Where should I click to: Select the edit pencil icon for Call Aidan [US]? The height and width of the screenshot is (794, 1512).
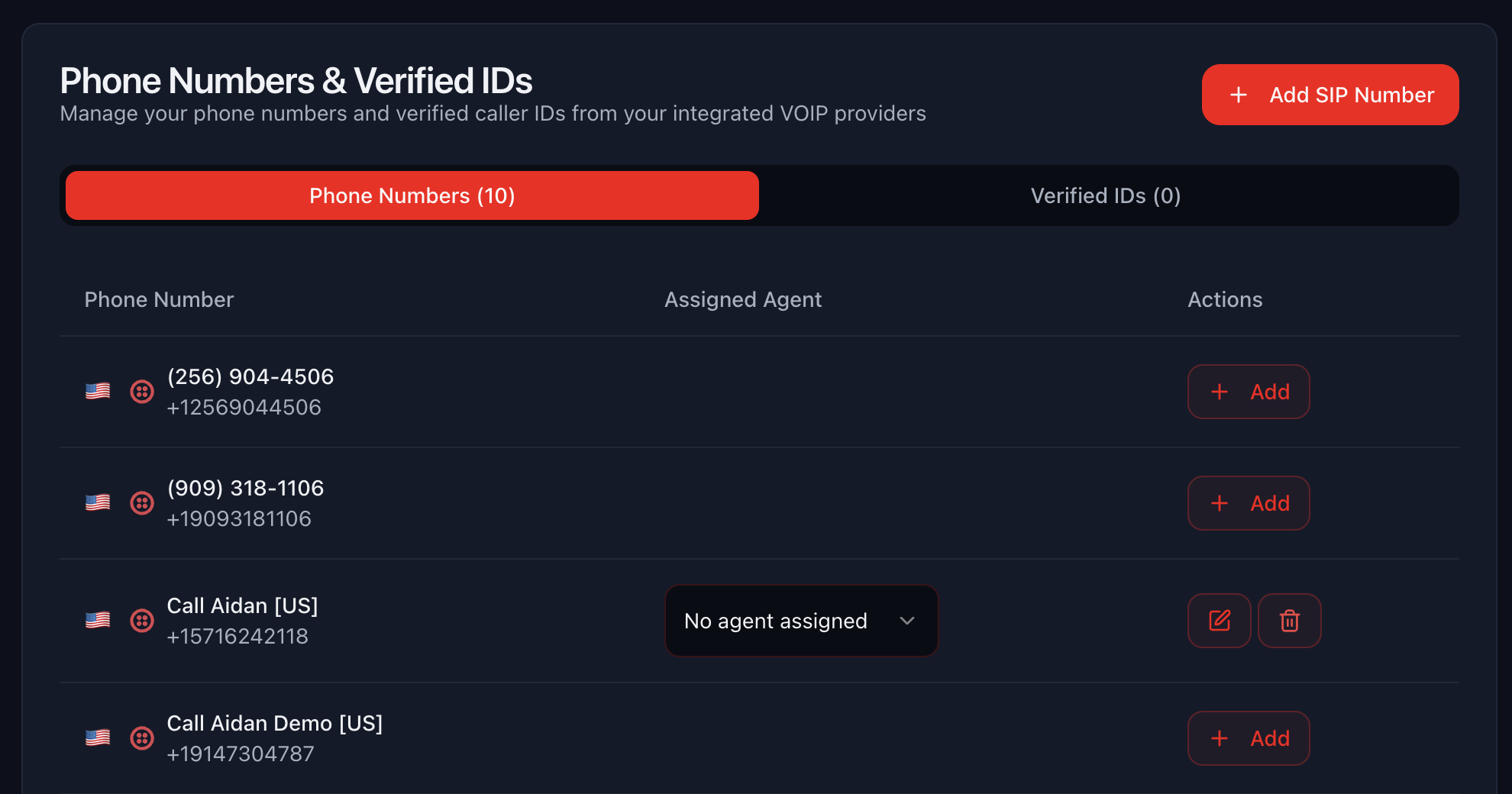click(1219, 621)
